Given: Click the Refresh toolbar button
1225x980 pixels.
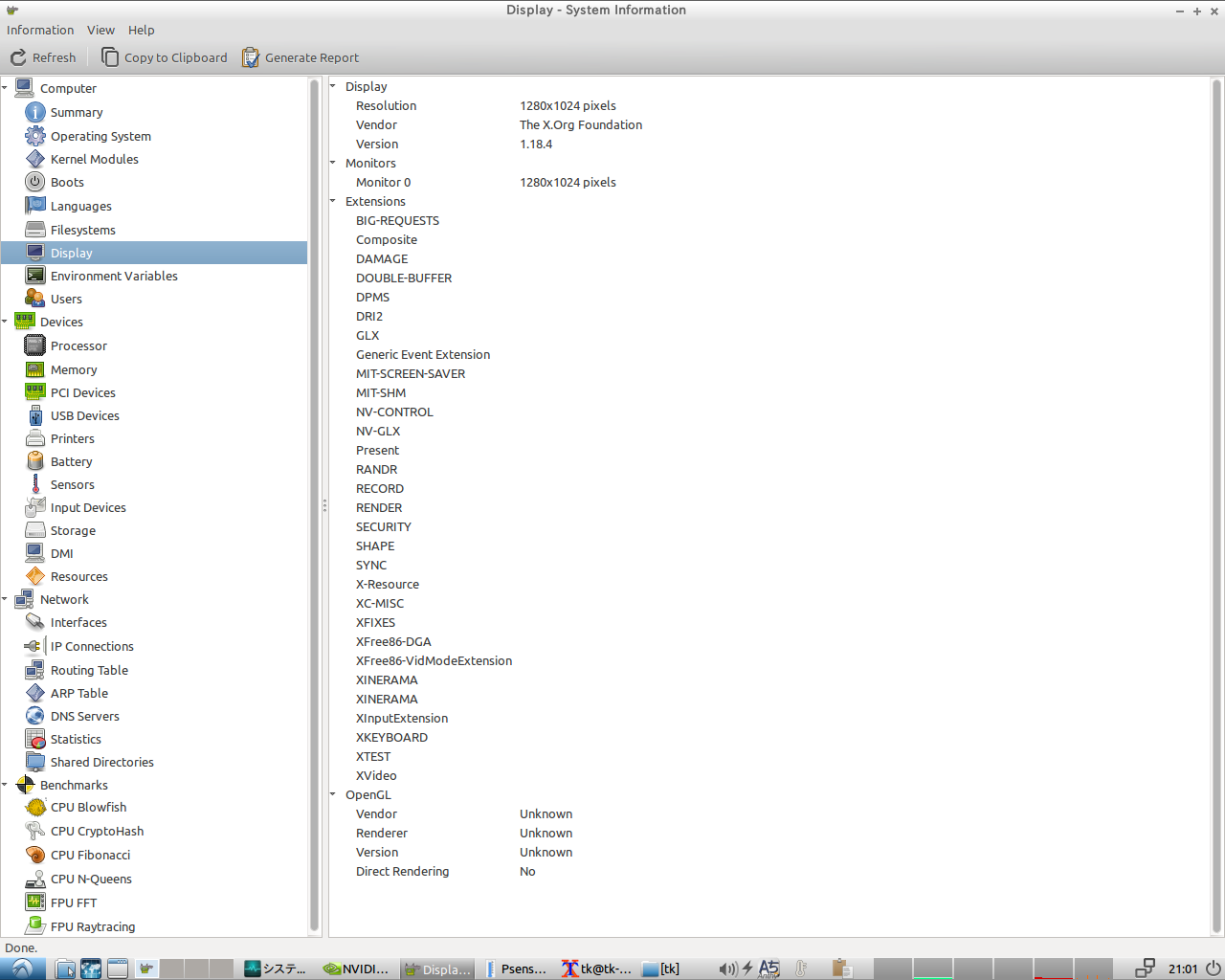Looking at the screenshot, I should [x=44, y=57].
